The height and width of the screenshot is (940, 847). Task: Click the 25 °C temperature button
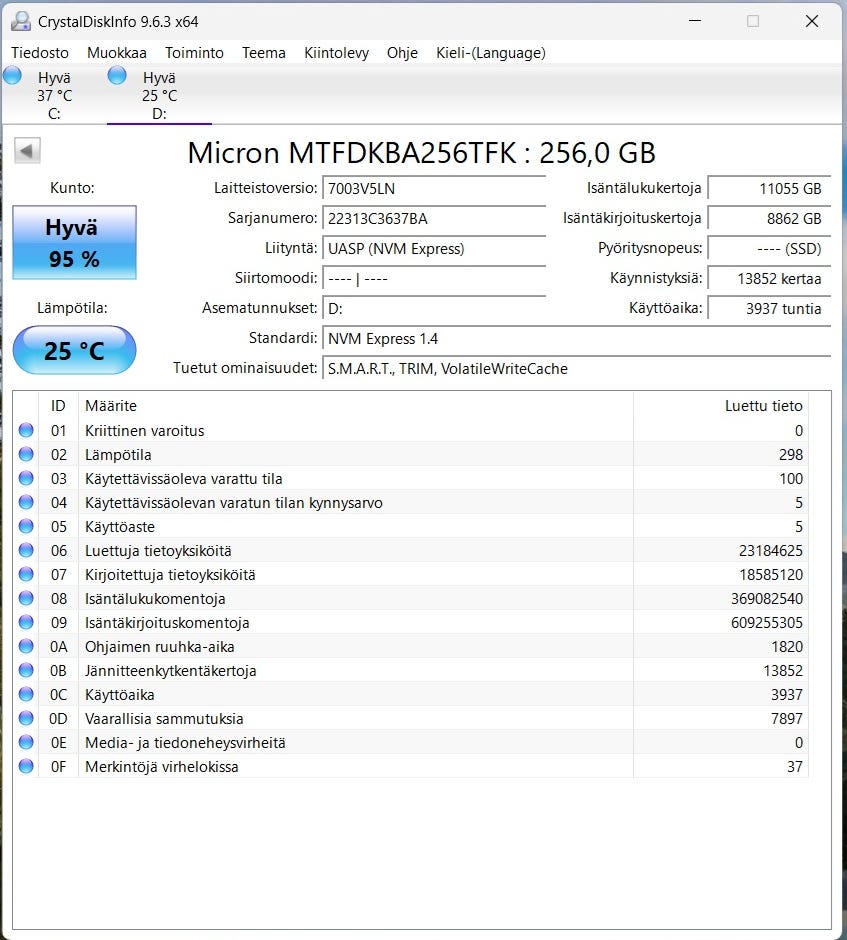74,350
